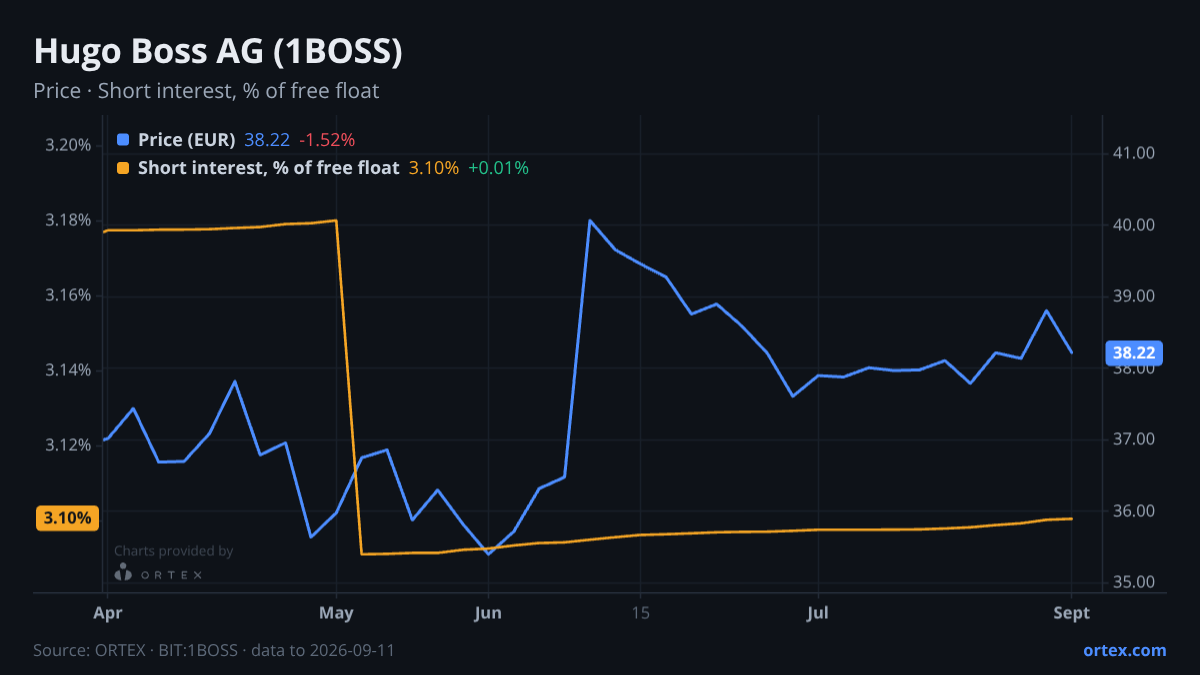
Task: Click the 35.00 right axis label
Action: tap(1134, 582)
